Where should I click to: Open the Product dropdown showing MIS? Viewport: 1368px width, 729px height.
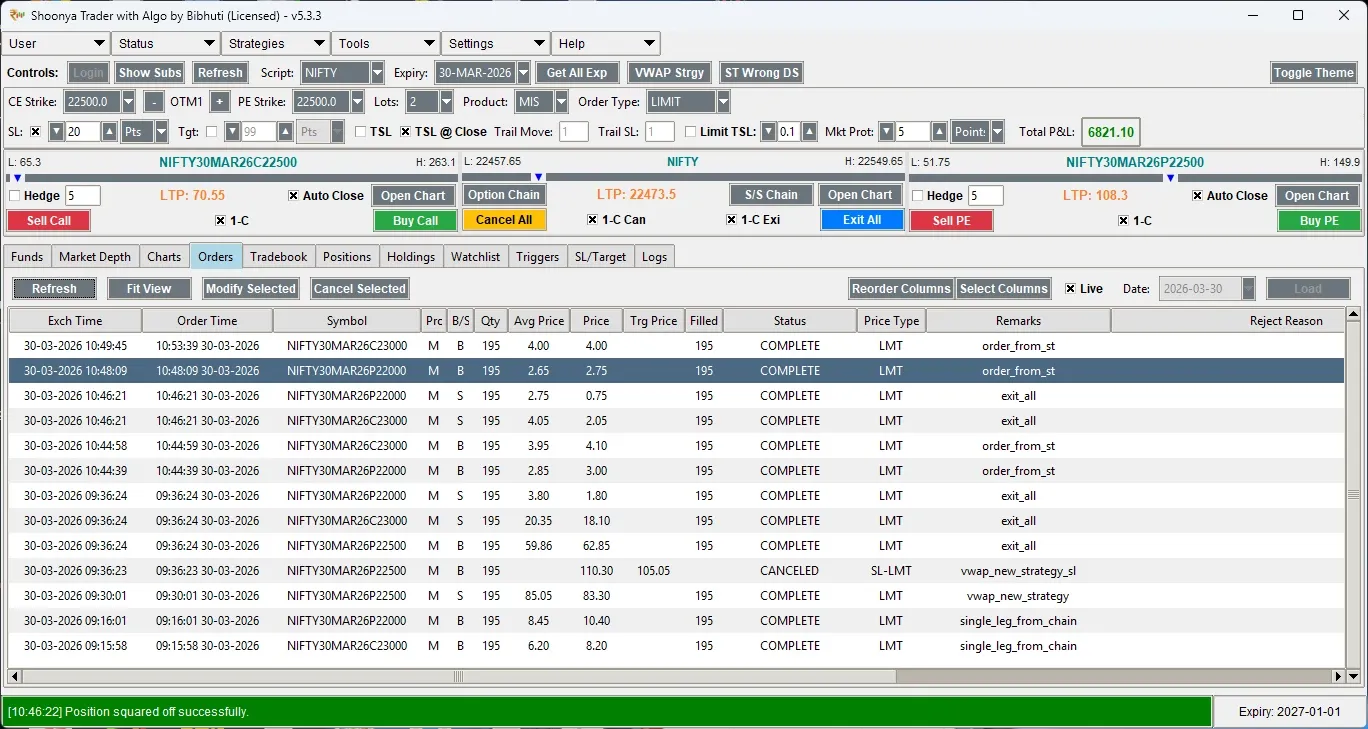(561, 102)
